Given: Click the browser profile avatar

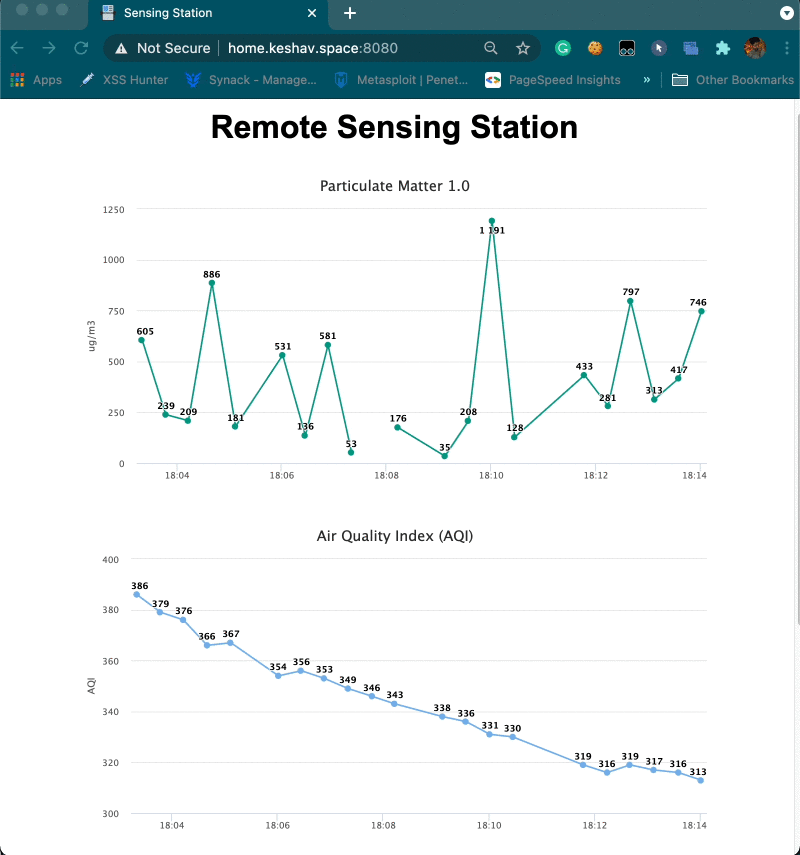Looking at the screenshot, I should (753, 47).
